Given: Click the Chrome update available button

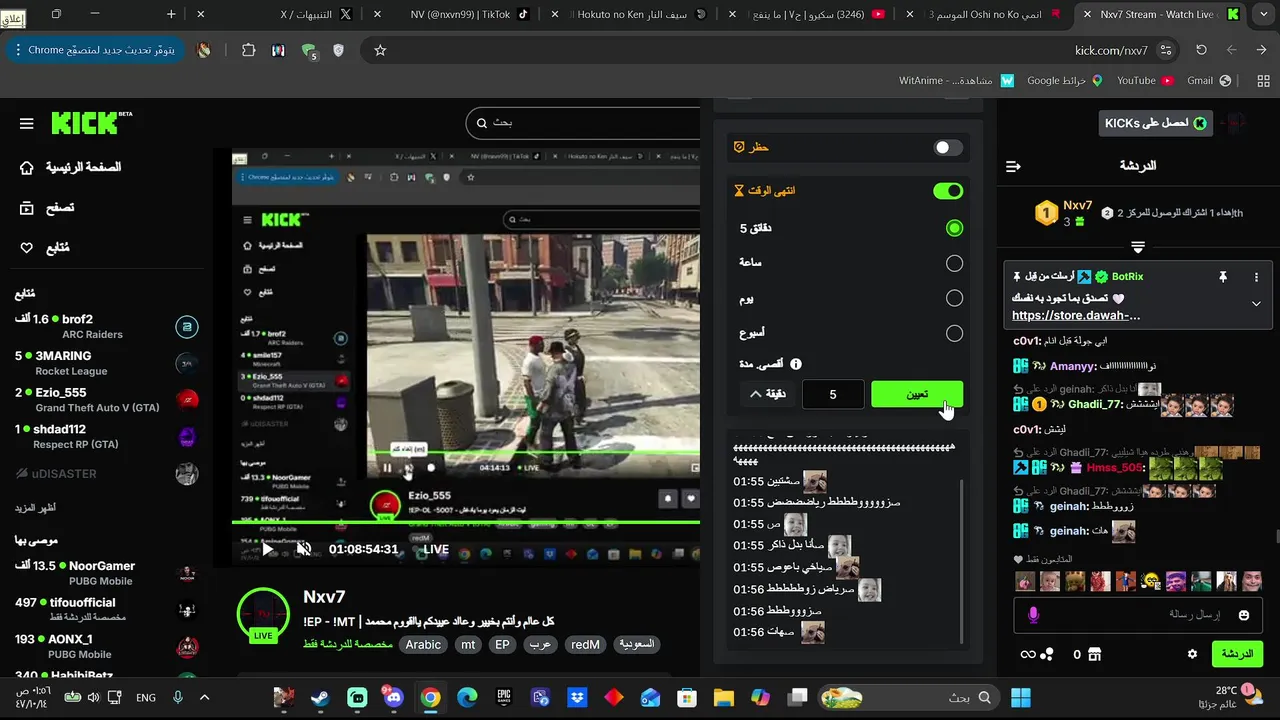Looking at the screenshot, I should (94, 50).
